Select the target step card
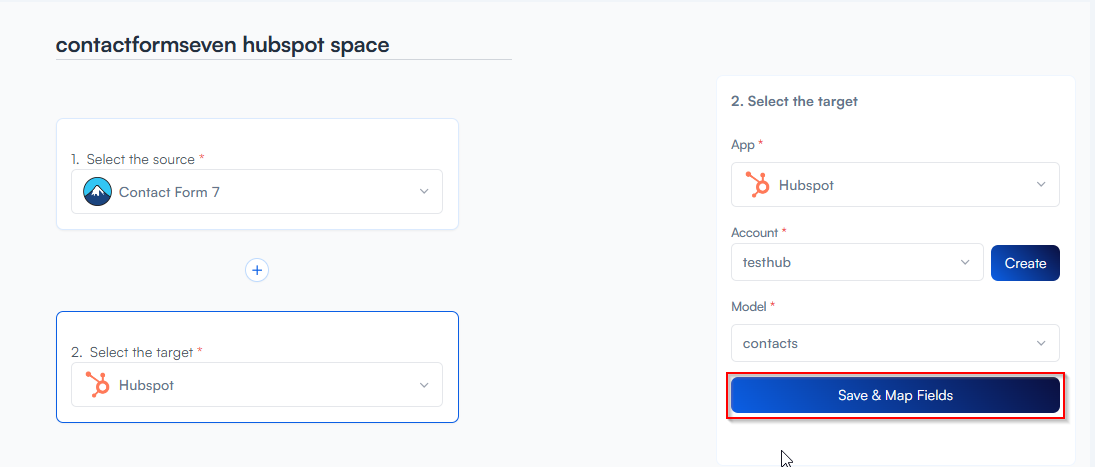 coord(257,328)
